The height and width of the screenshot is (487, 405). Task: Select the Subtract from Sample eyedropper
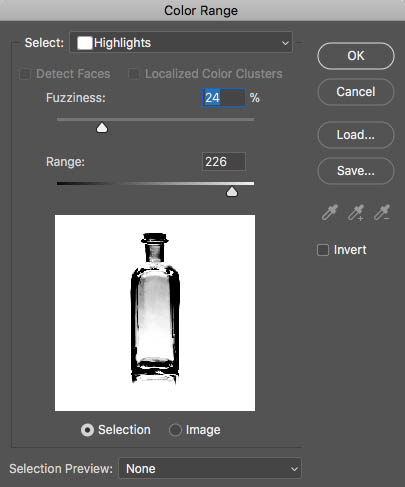(x=382, y=213)
